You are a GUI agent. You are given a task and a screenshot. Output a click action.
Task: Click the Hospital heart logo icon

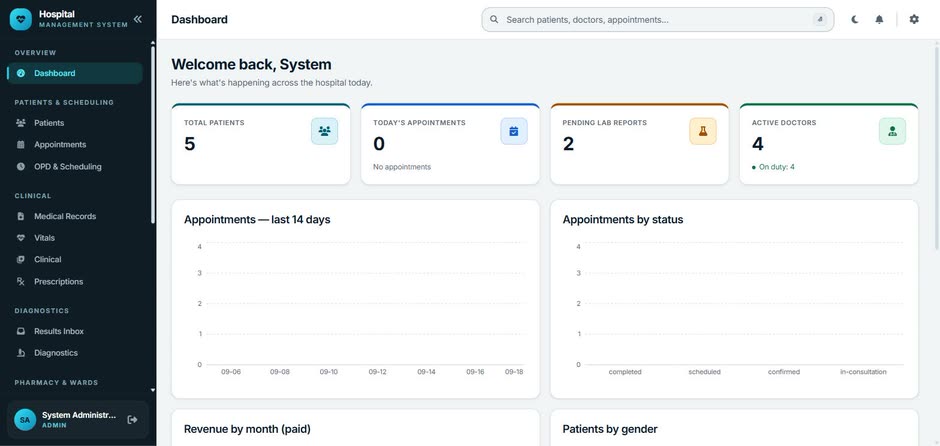tap(21, 19)
